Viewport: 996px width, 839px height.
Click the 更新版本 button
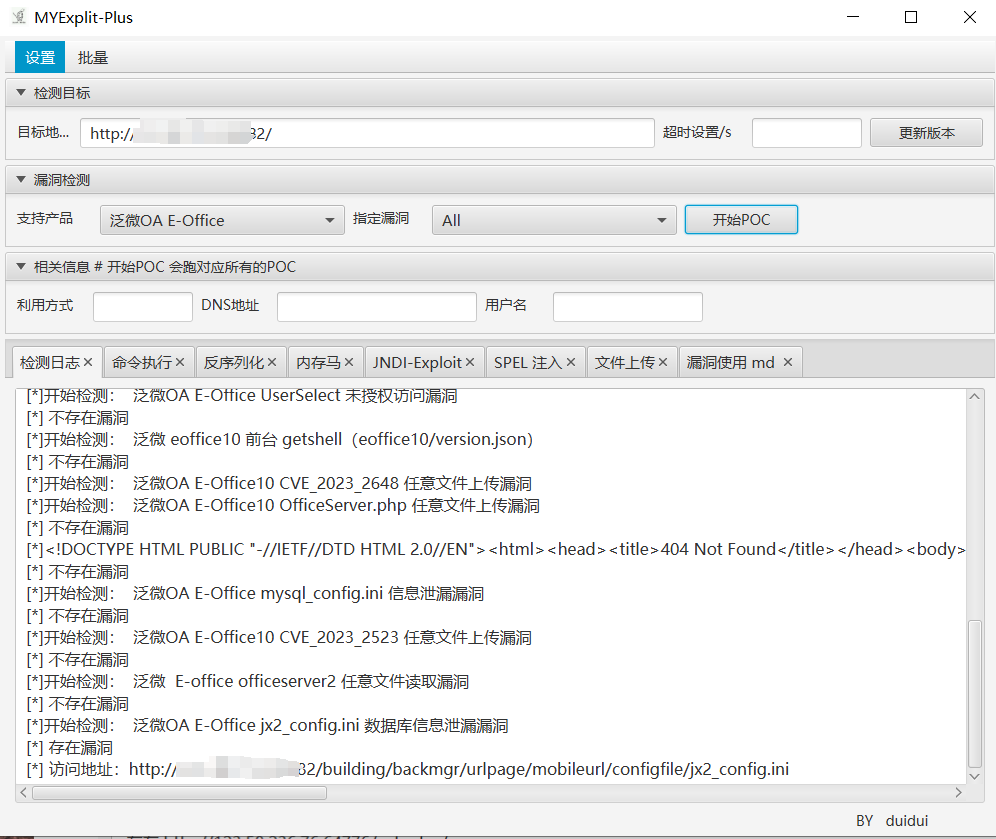(x=927, y=133)
